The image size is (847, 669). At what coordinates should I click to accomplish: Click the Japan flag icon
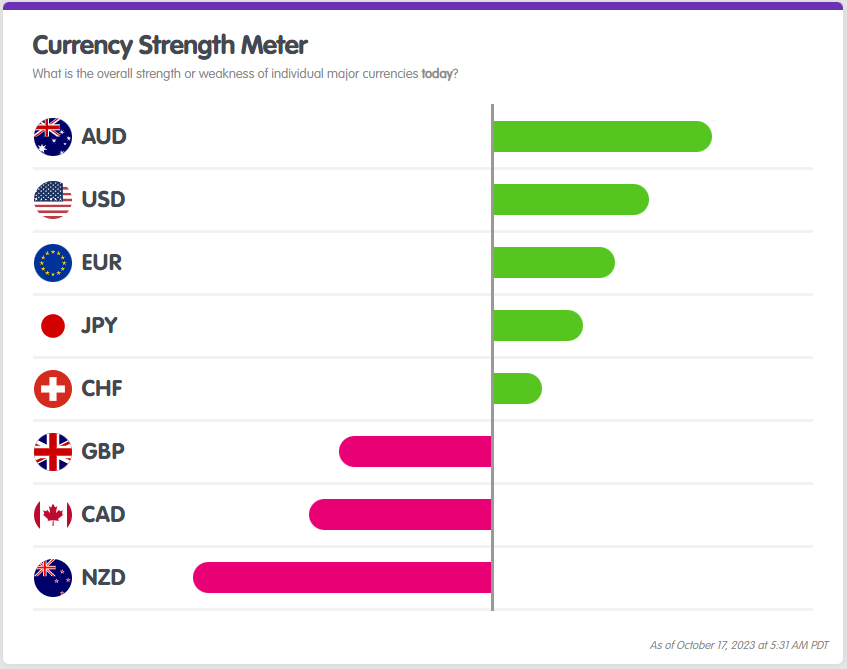[x=52, y=325]
